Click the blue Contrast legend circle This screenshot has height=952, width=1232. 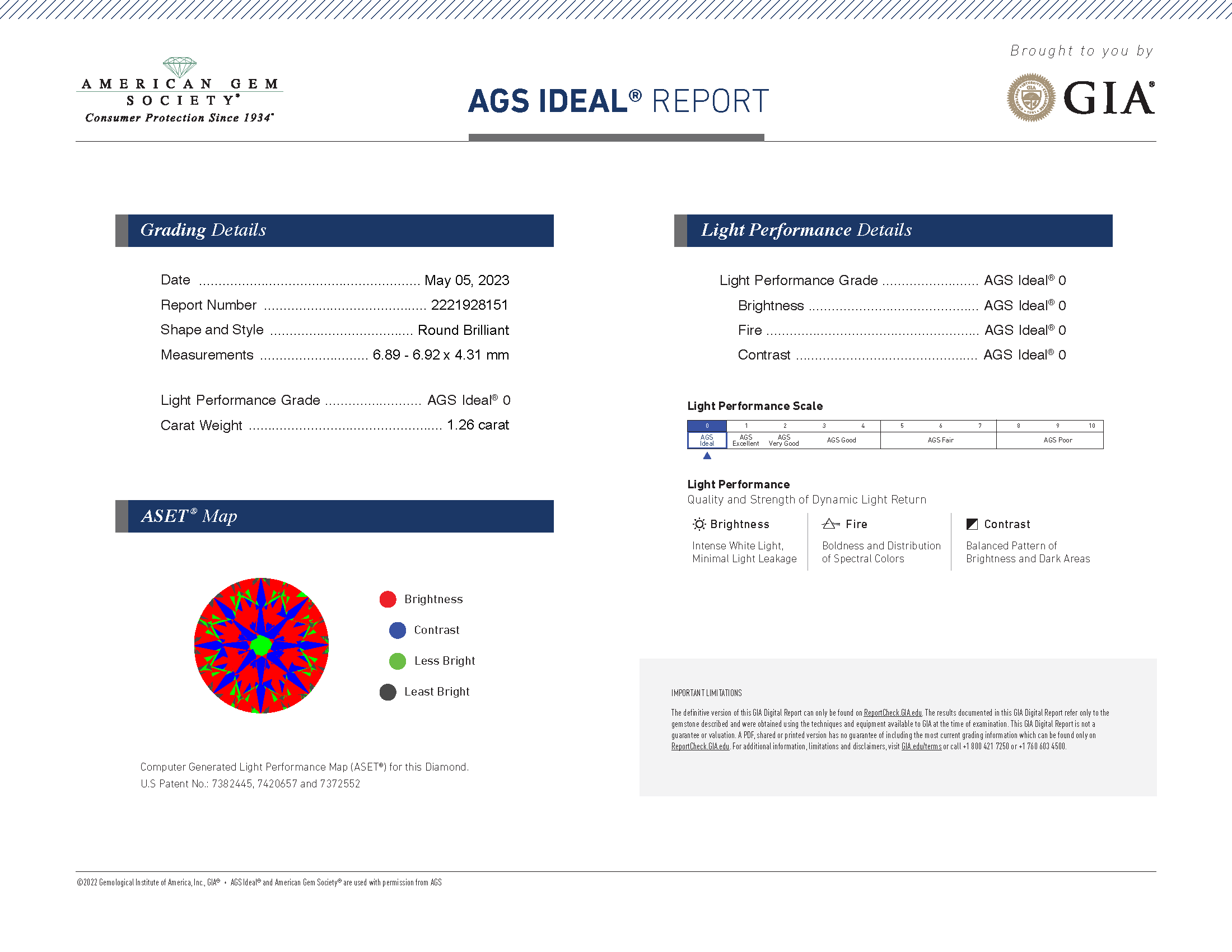point(397,630)
